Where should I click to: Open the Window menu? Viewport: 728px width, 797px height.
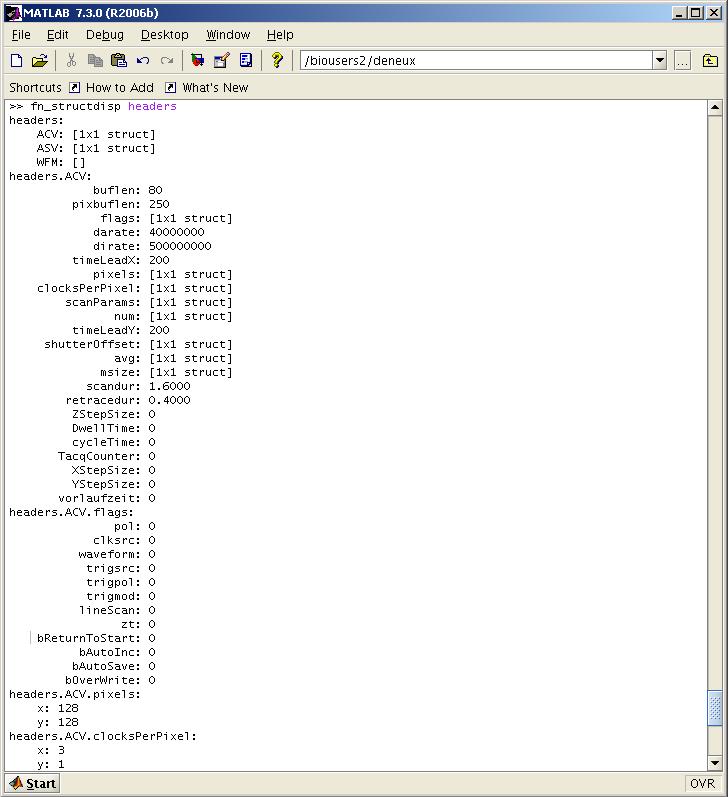coord(228,35)
